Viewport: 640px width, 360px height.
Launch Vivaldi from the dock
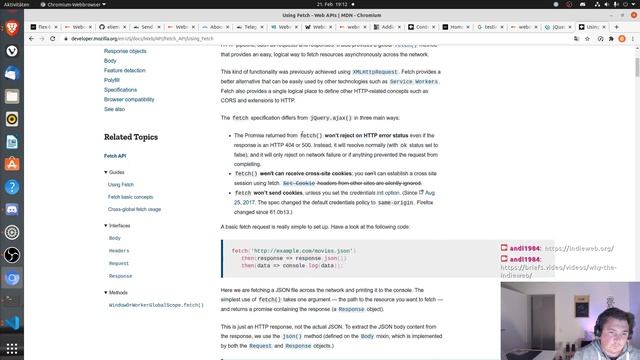pyautogui.click(x=12, y=51)
